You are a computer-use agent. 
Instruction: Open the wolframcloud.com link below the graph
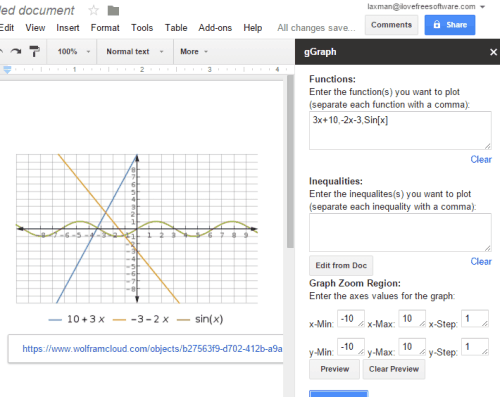tap(152, 349)
